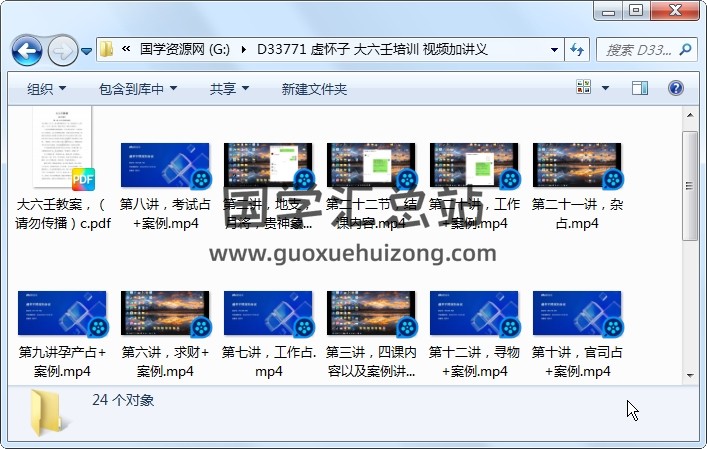Image resolution: width=707 pixels, height=449 pixels.
Task: Open the 包含到库中 menu
Action: click(x=138, y=89)
